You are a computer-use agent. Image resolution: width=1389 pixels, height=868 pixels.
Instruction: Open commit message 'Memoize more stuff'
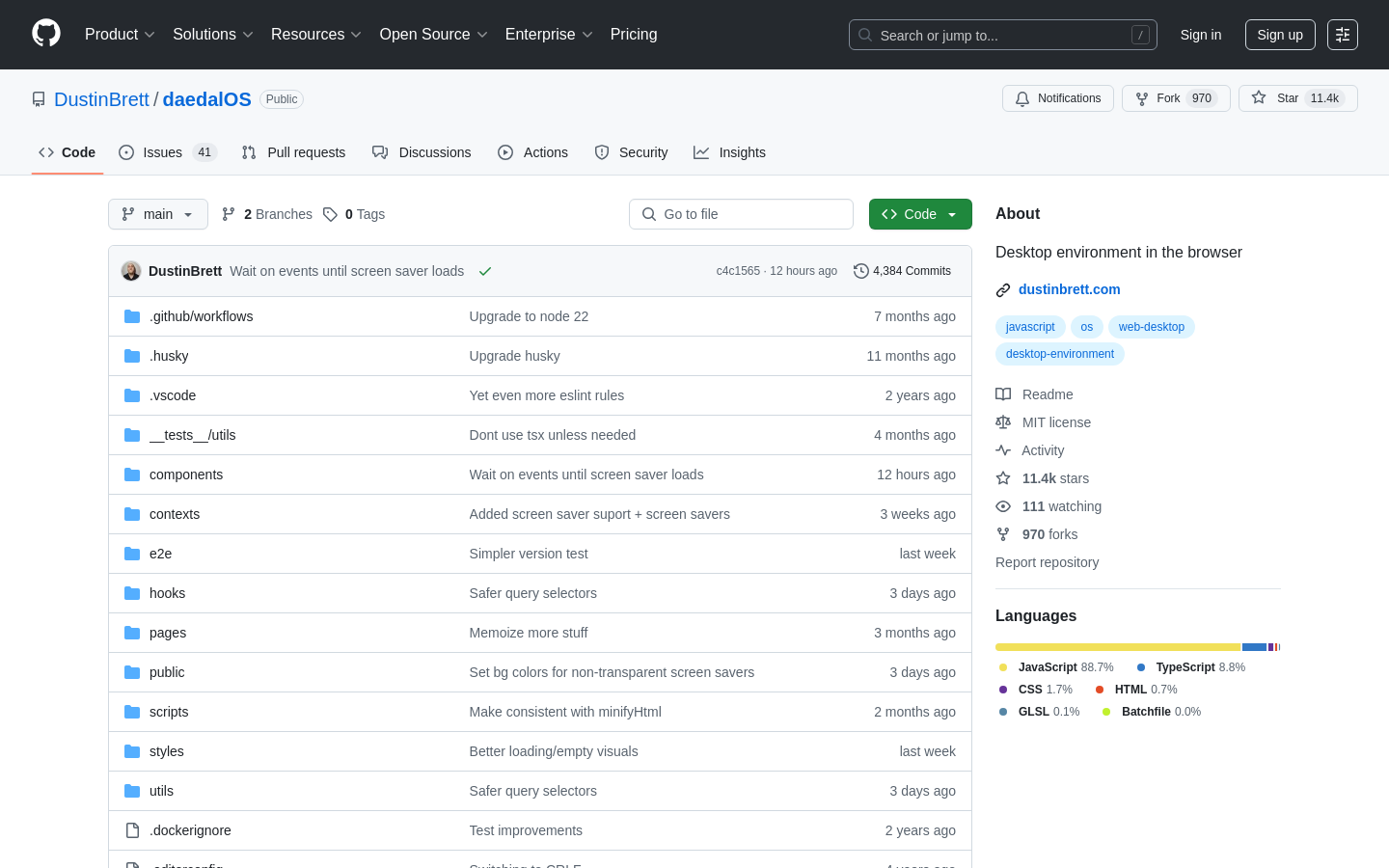pos(529,633)
